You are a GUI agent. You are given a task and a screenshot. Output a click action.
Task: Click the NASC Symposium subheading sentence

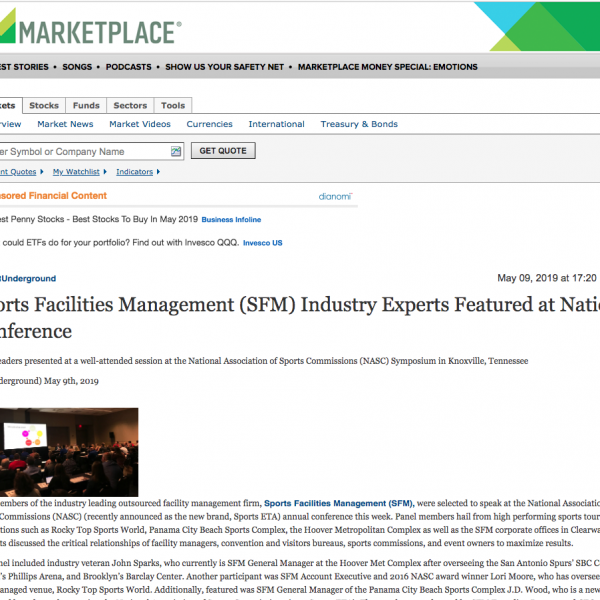point(264,361)
